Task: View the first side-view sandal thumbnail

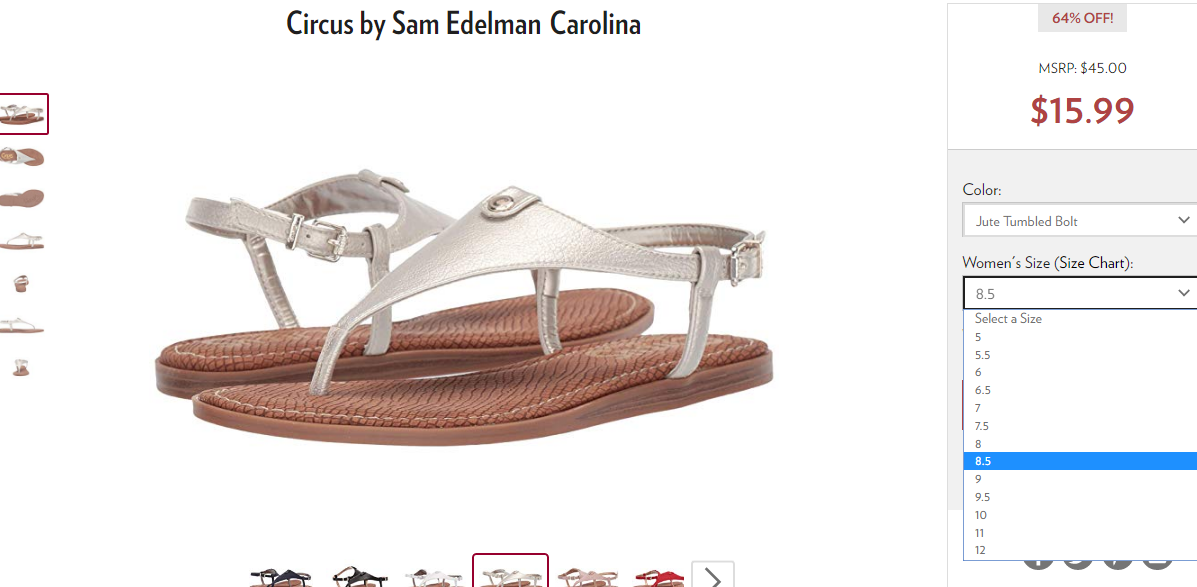Action: click(x=23, y=114)
